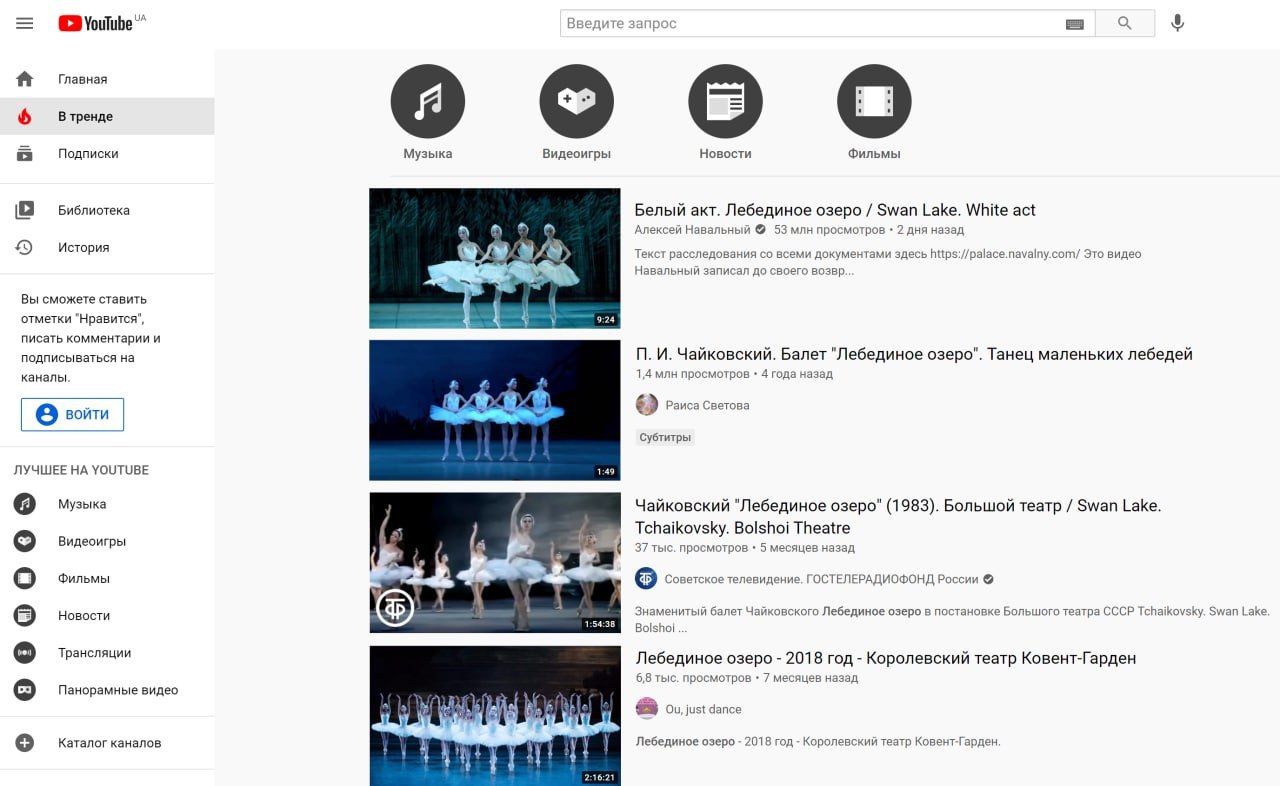Click the flame icon for В тренде
This screenshot has width=1280, height=786.
point(25,116)
